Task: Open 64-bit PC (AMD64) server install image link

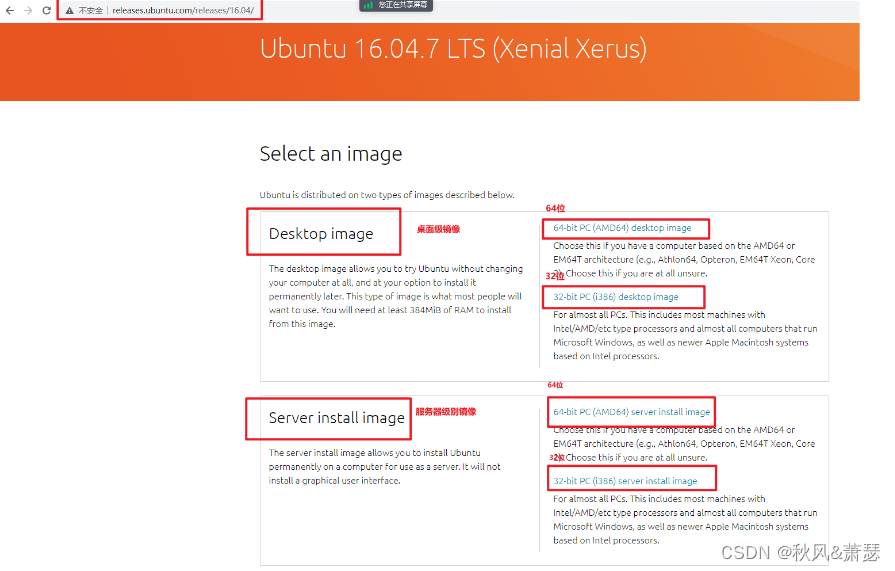Action: 631,412
